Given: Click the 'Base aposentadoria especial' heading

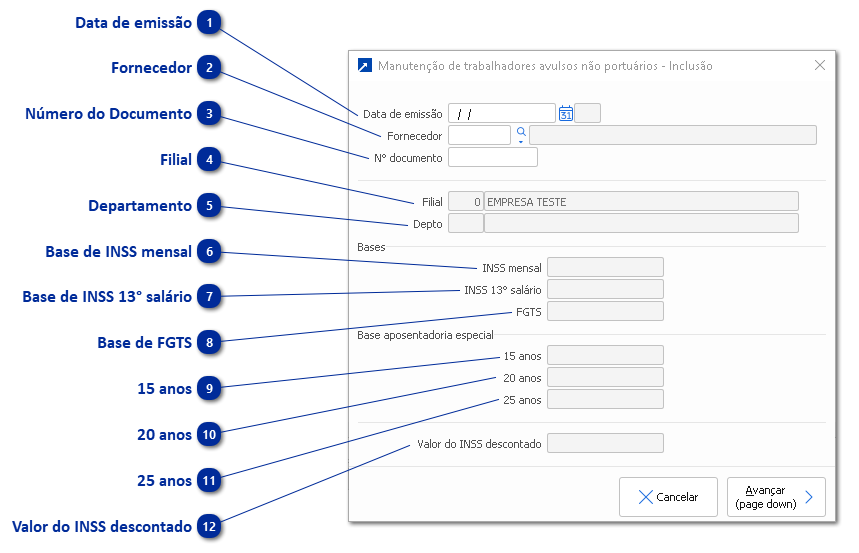Looking at the screenshot, I should [425, 335].
